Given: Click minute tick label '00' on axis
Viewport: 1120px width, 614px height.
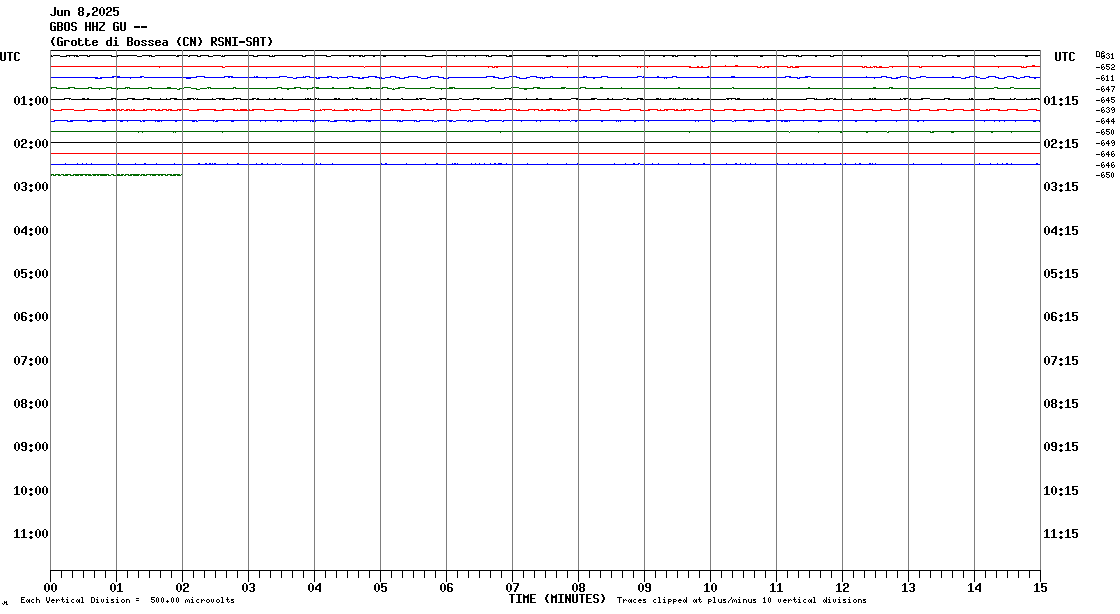Looking at the screenshot, I should point(51,588).
